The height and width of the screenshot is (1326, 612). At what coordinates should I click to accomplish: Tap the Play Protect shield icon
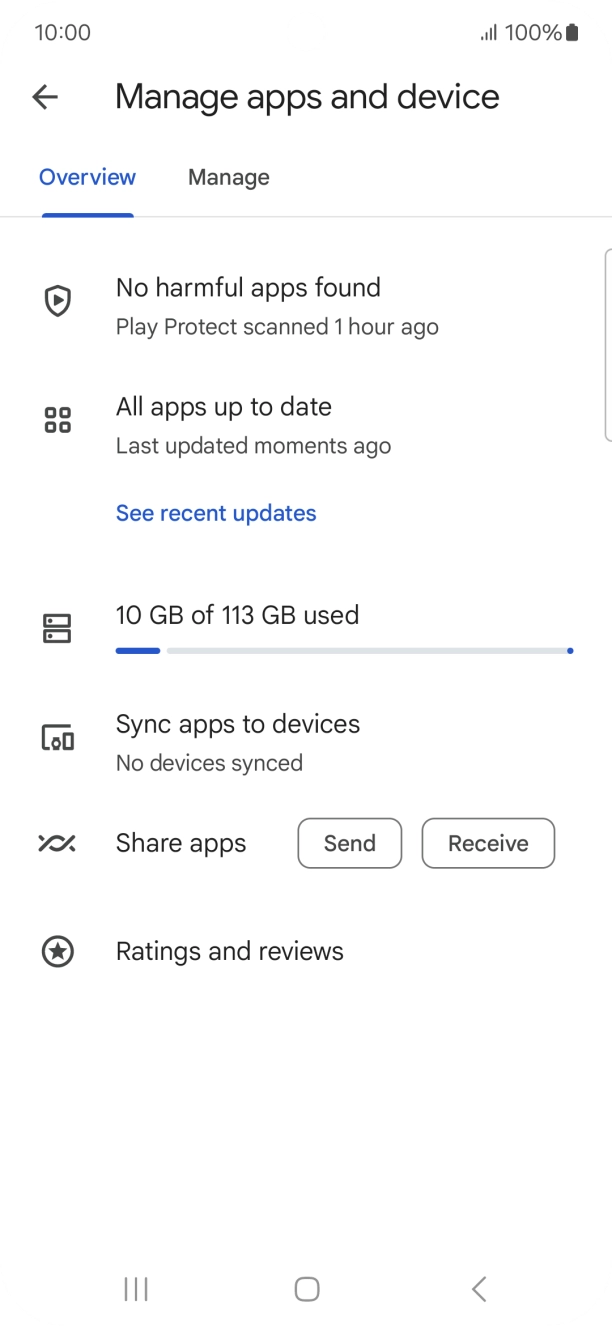point(58,300)
